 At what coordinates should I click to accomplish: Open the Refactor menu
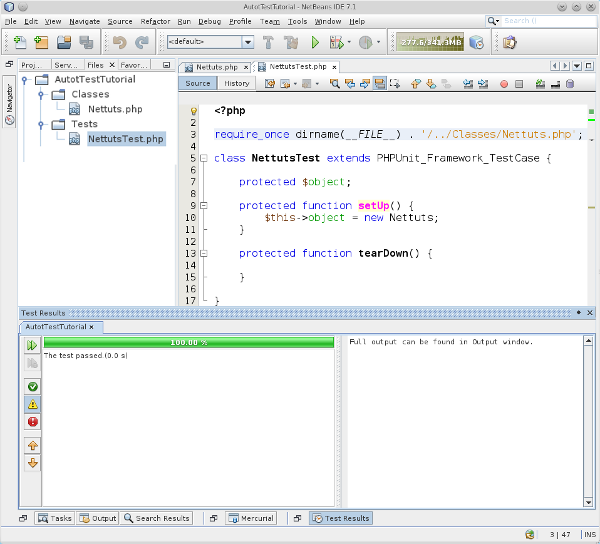(155, 21)
